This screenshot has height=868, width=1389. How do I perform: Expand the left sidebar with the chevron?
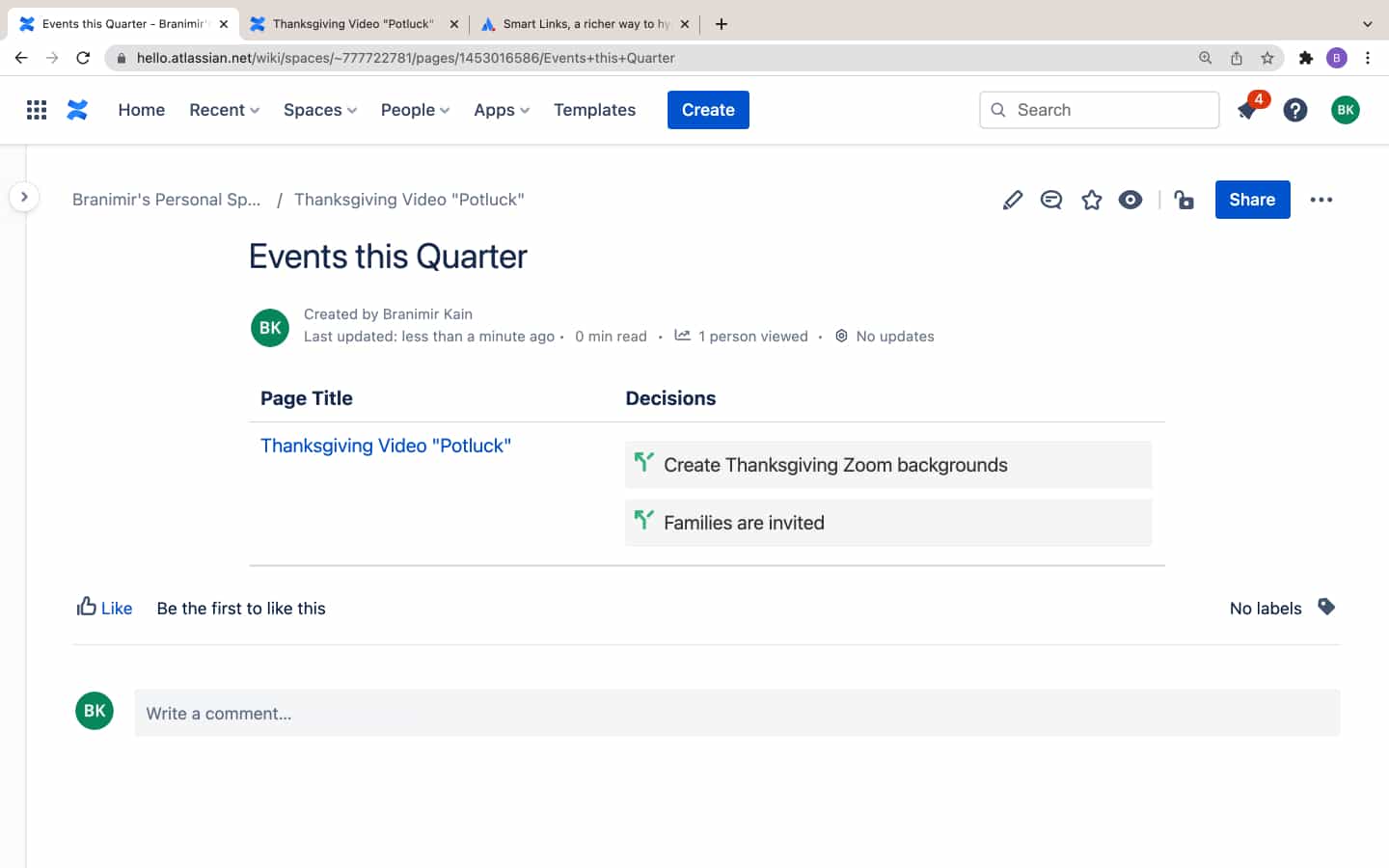24,196
